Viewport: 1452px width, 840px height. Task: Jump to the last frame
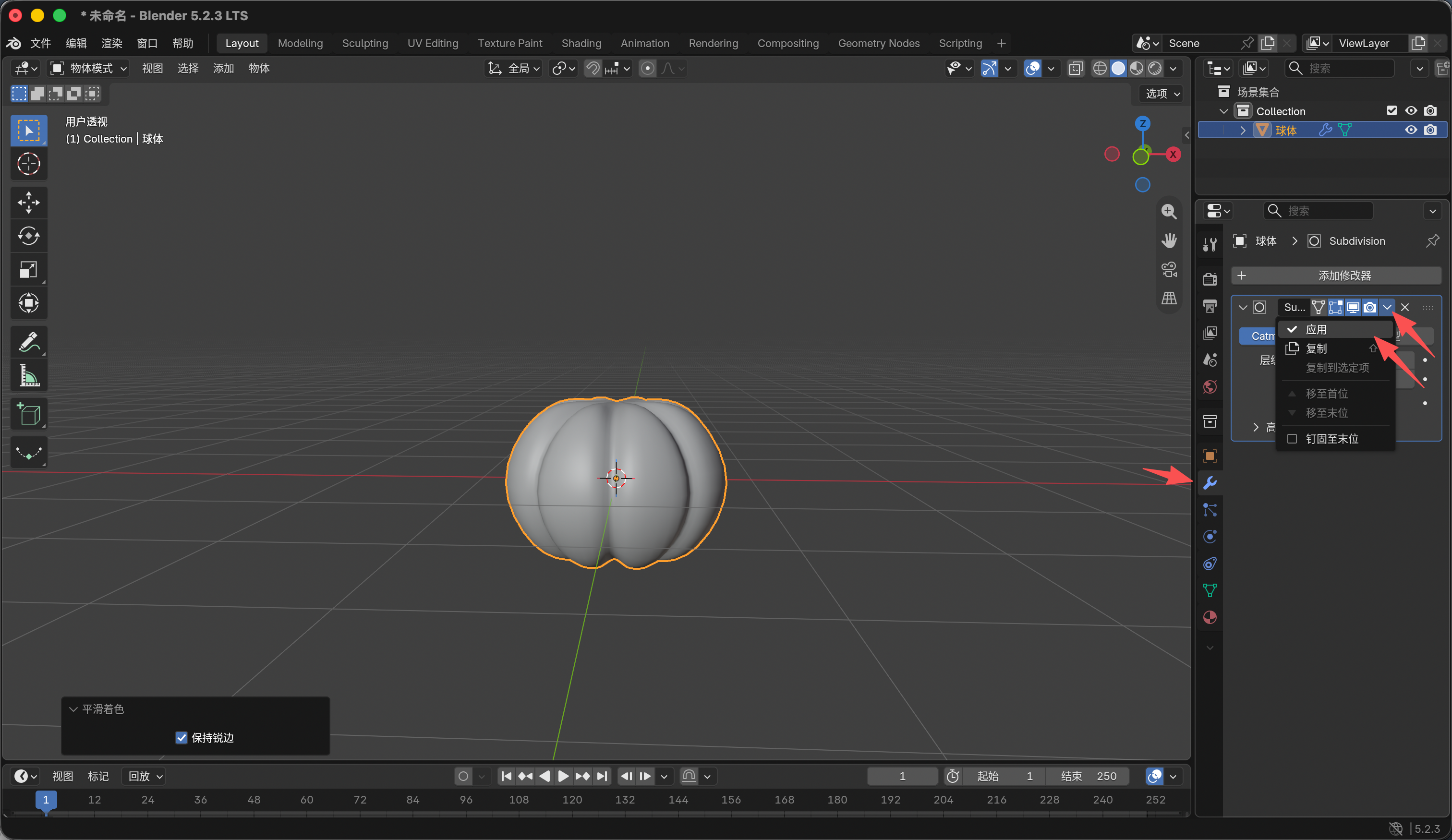click(x=602, y=776)
